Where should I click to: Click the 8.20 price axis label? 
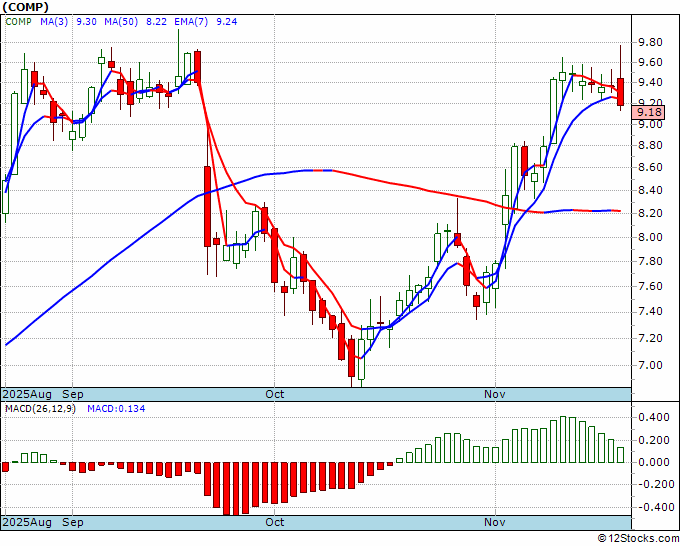pyautogui.click(x=650, y=213)
